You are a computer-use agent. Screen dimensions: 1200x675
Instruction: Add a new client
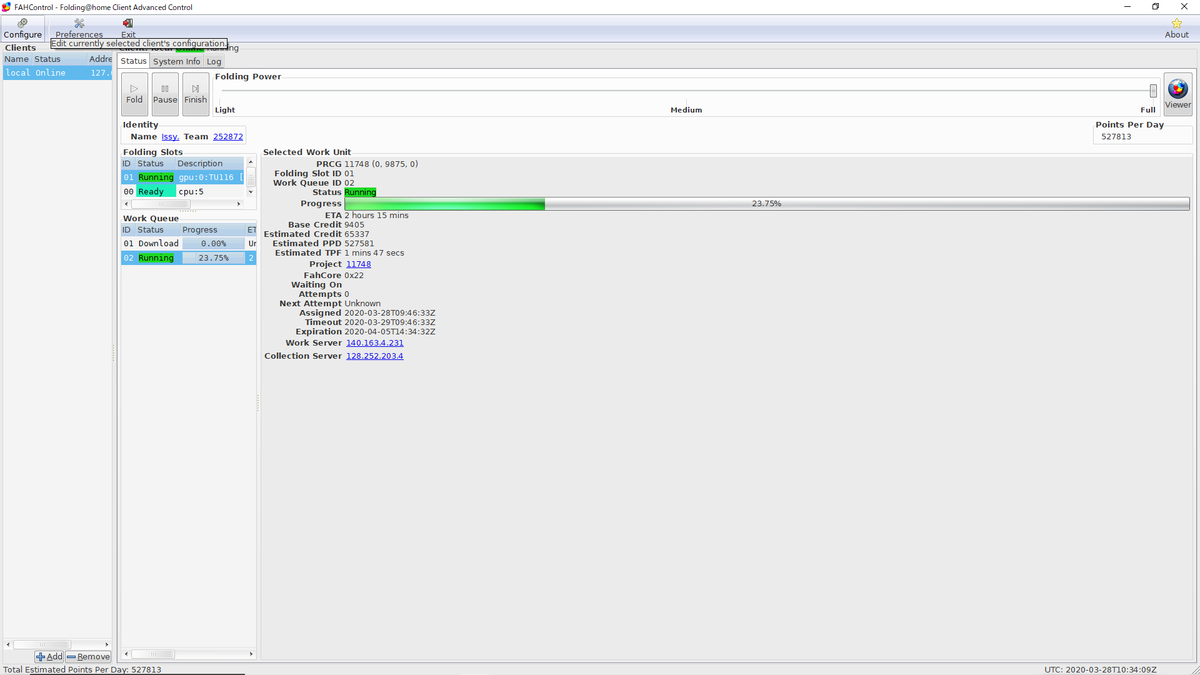(49, 656)
